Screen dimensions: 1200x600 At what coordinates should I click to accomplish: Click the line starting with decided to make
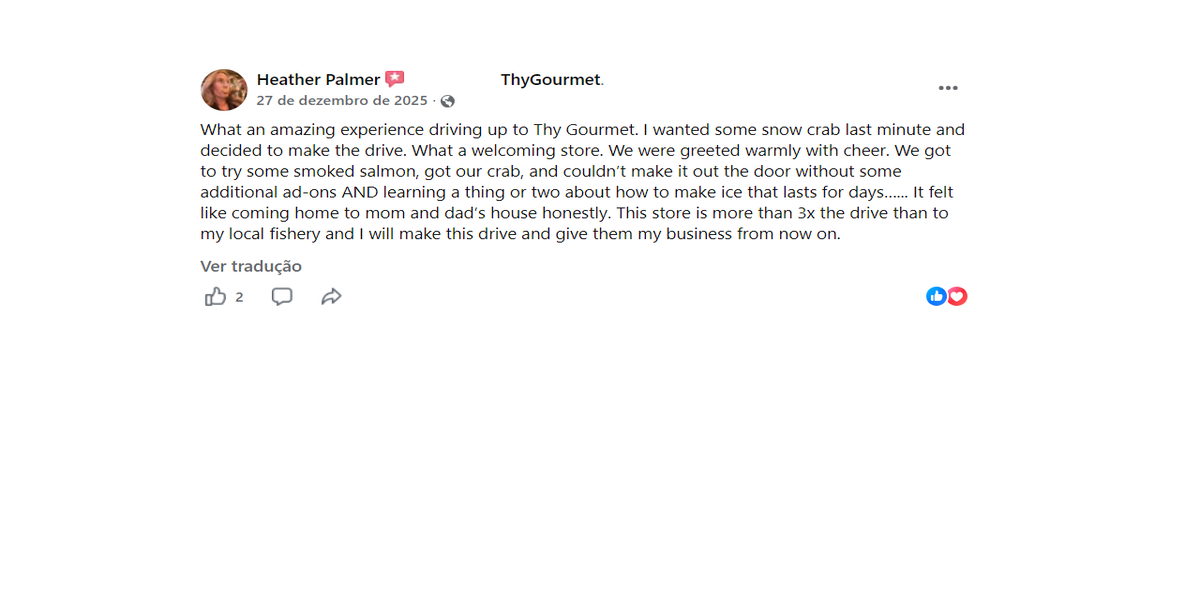pyautogui.click(x=575, y=151)
